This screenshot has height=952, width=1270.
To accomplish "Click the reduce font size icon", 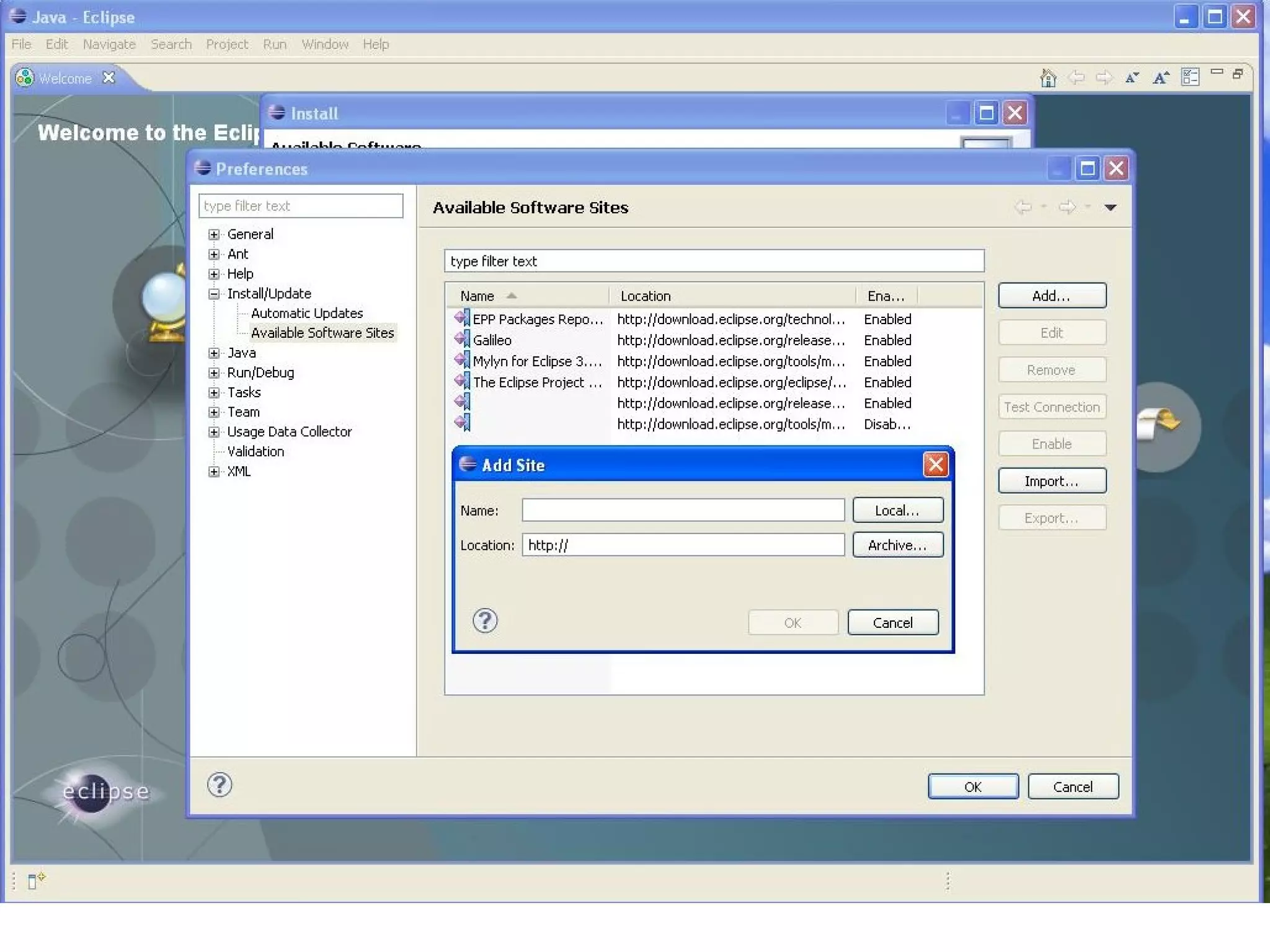I will 1132,77.
